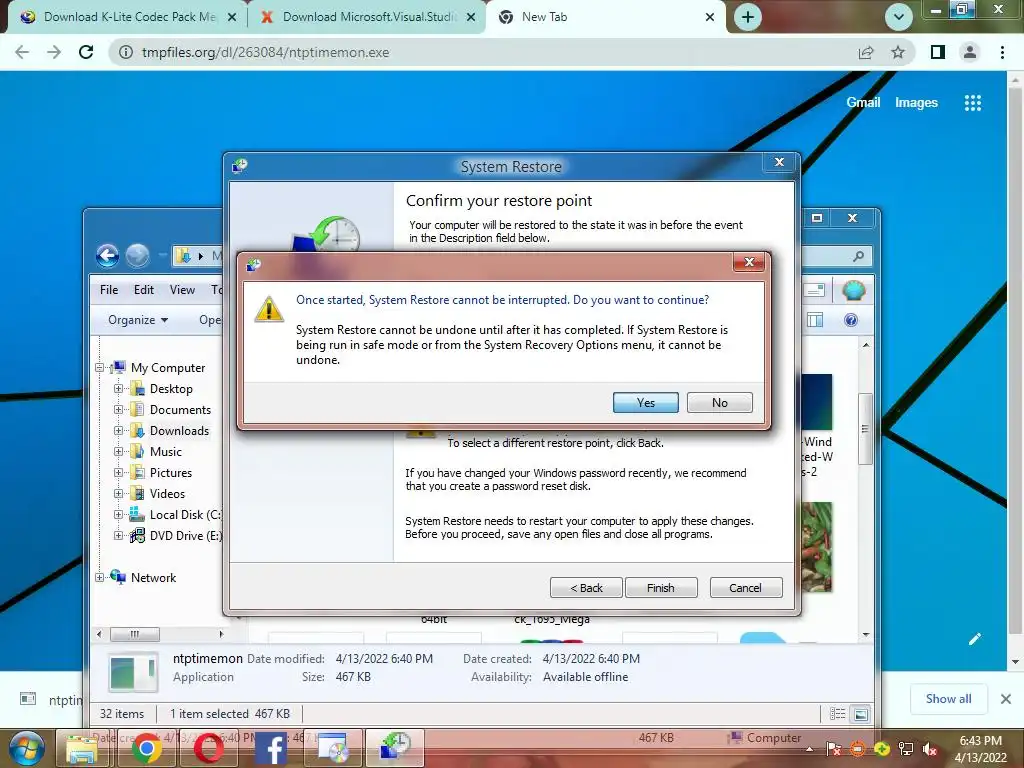Close the warning dialog with the red X
The width and height of the screenshot is (1024, 768).
(x=749, y=262)
